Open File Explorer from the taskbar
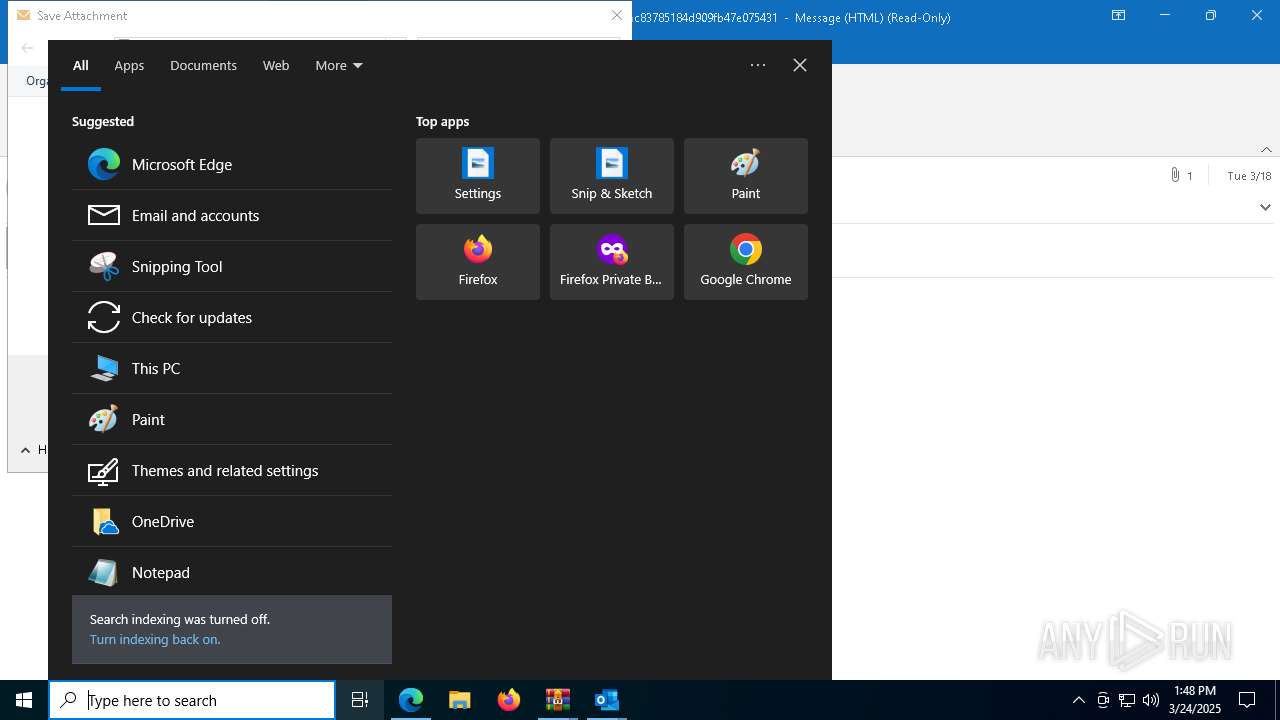The height and width of the screenshot is (720, 1280). [460, 700]
